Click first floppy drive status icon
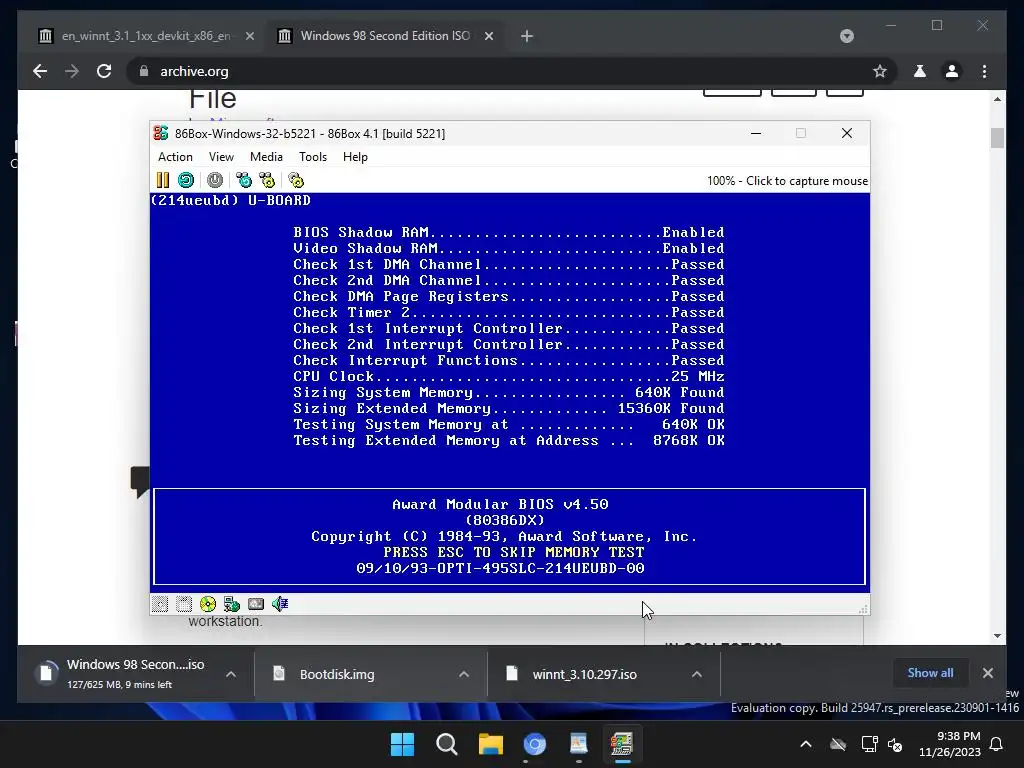This screenshot has height=768, width=1024. [160, 604]
